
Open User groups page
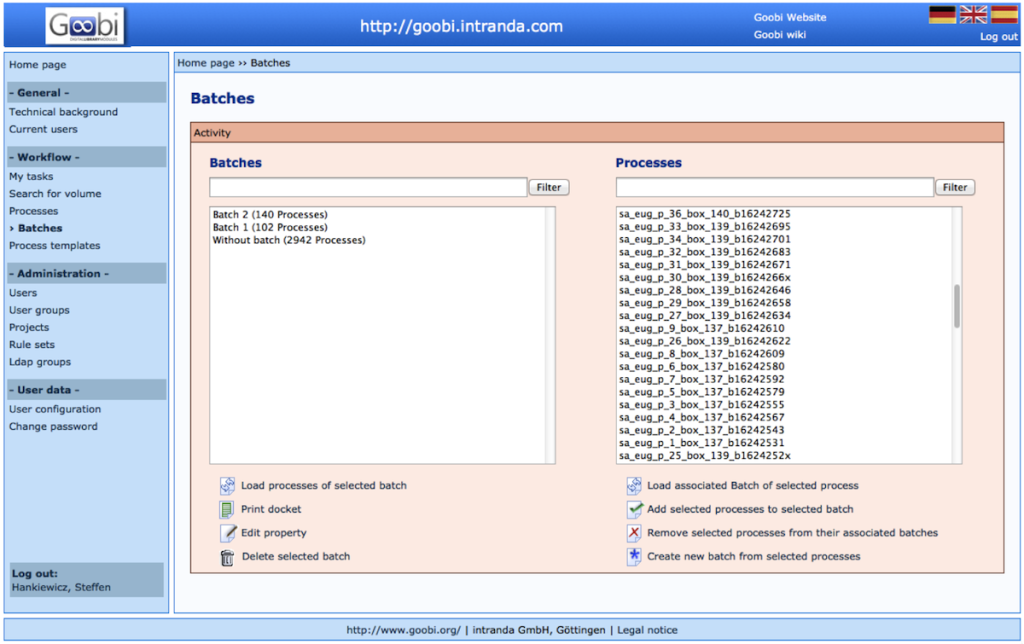39,310
